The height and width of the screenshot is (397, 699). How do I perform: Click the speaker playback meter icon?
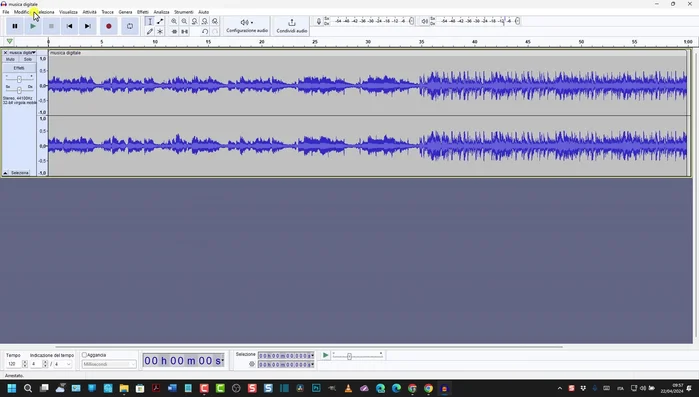[x=424, y=21]
